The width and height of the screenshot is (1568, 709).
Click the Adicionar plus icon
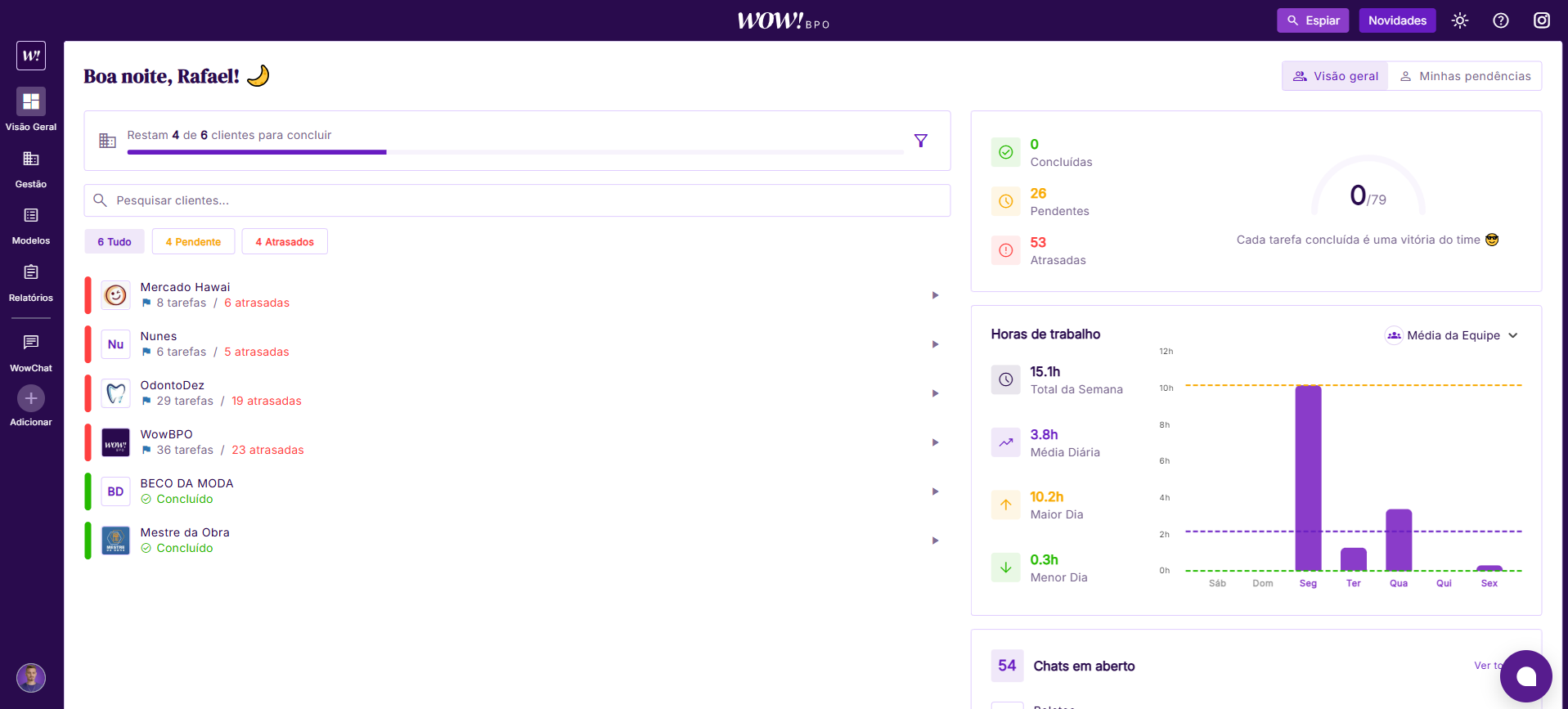pyautogui.click(x=31, y=399)
